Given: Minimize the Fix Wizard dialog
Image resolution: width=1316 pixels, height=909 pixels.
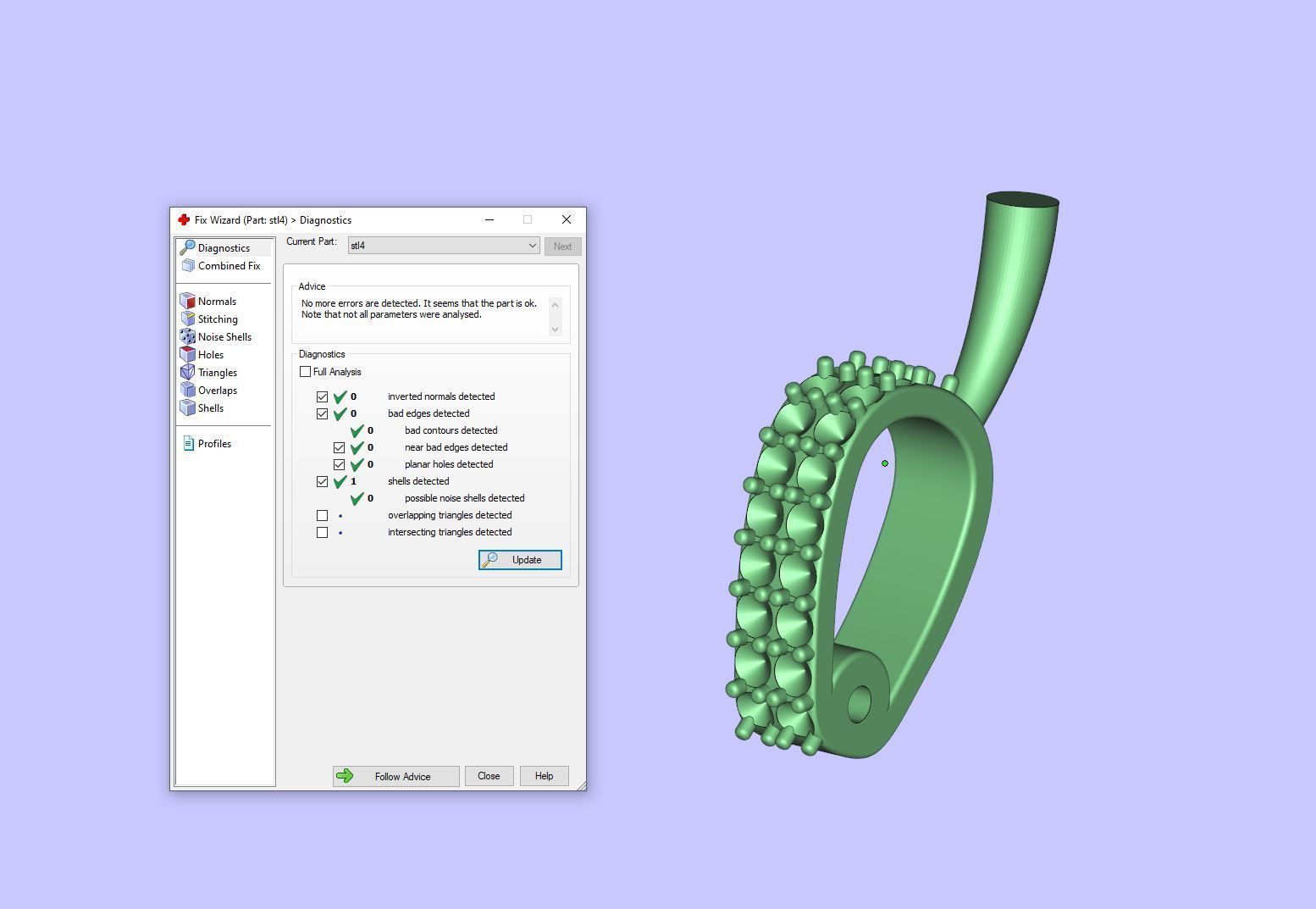Looking at the screenshot, I should (x=489, y=219).
